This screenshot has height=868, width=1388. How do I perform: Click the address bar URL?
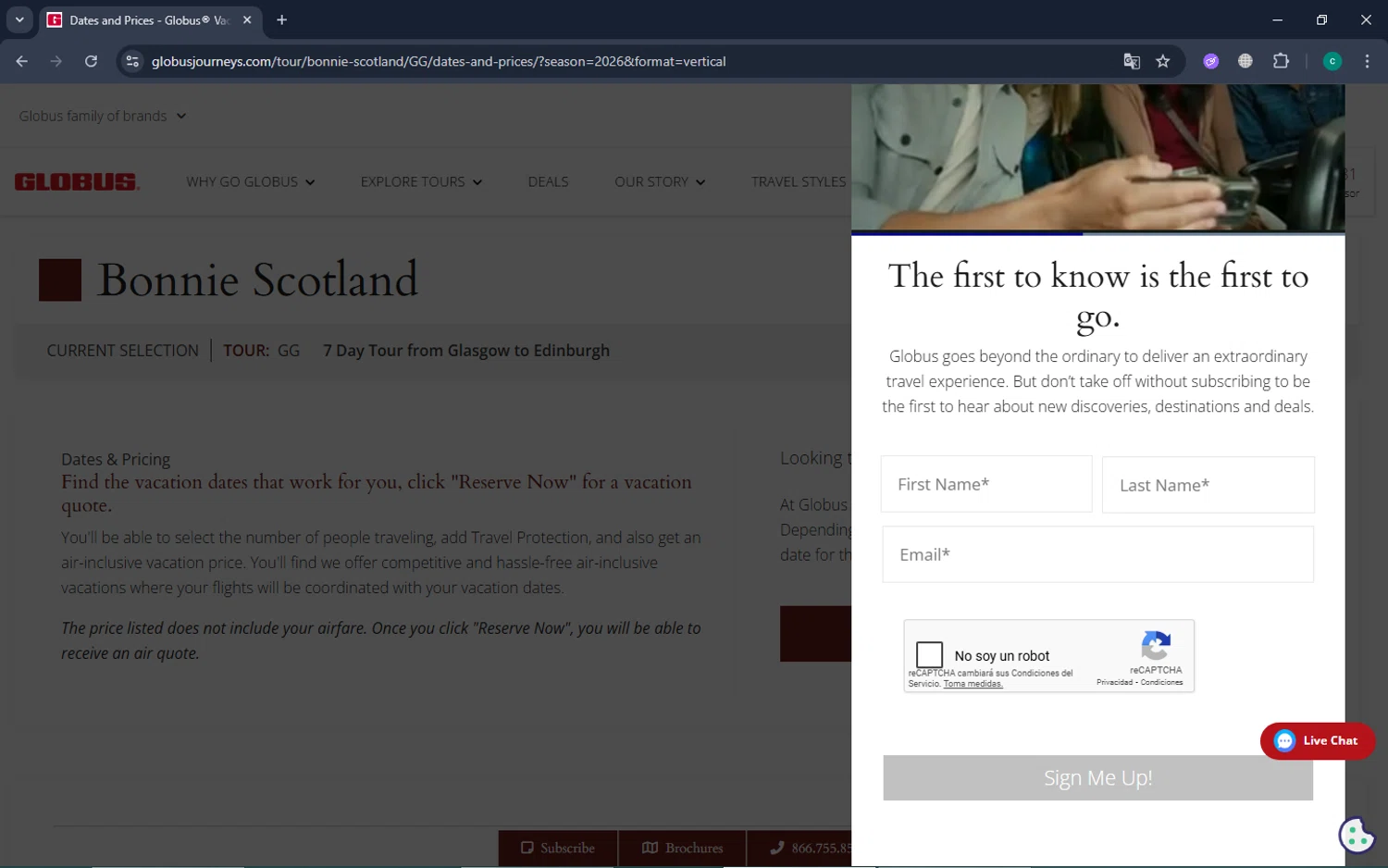[x=439, y=61]
